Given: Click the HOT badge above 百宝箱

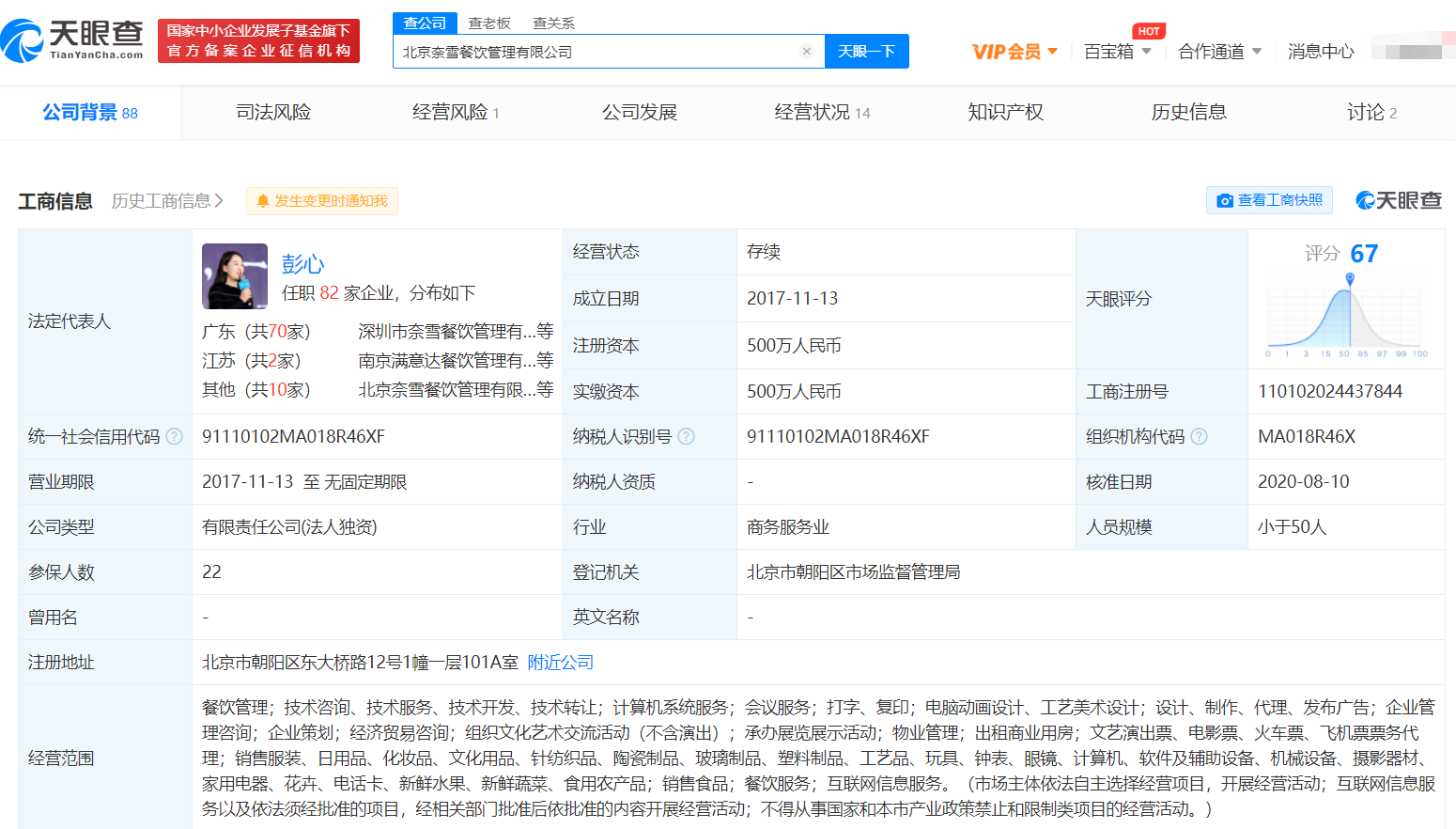Looking at the screenshot, I should (x=1148, y=31).
